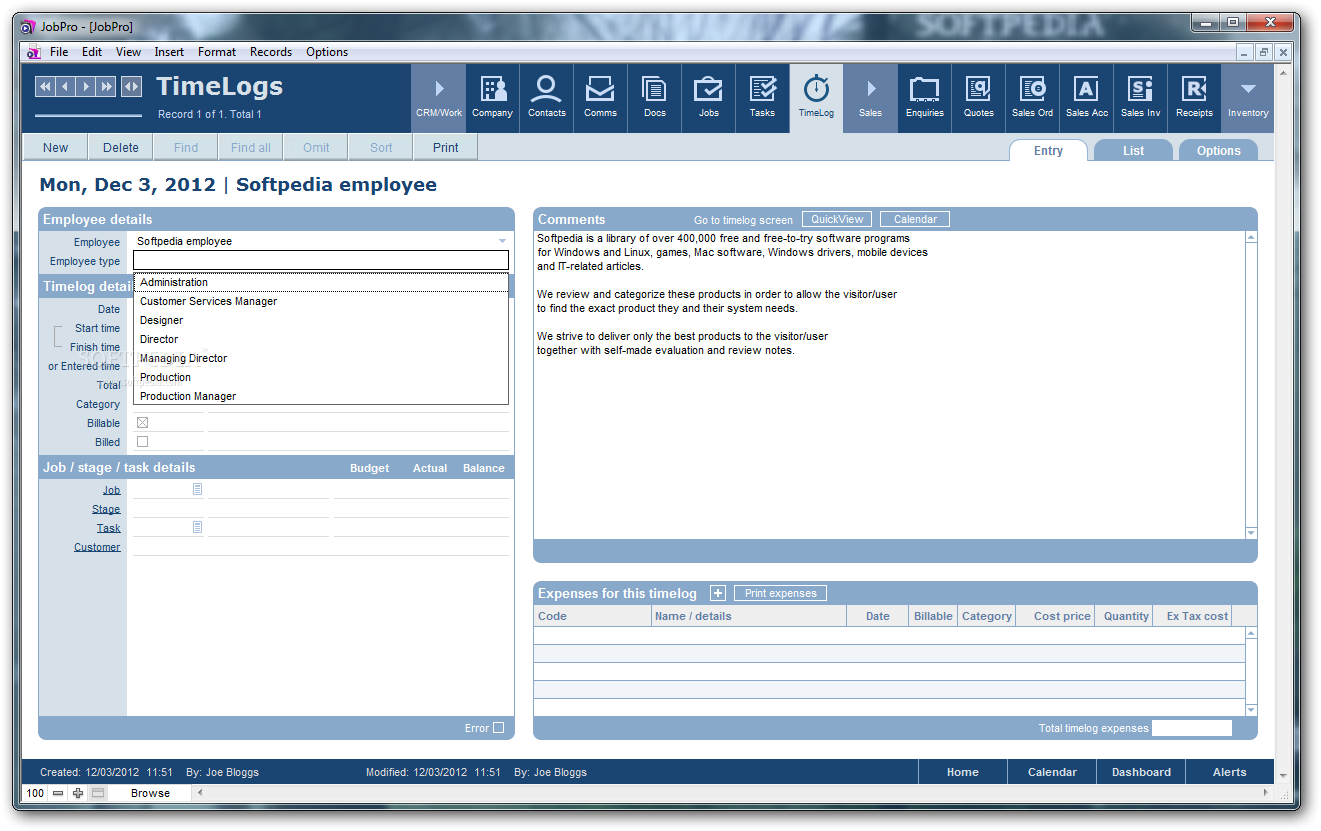Switch to the List tab
Screen dimensions: 1321x831
[1133, 150]
